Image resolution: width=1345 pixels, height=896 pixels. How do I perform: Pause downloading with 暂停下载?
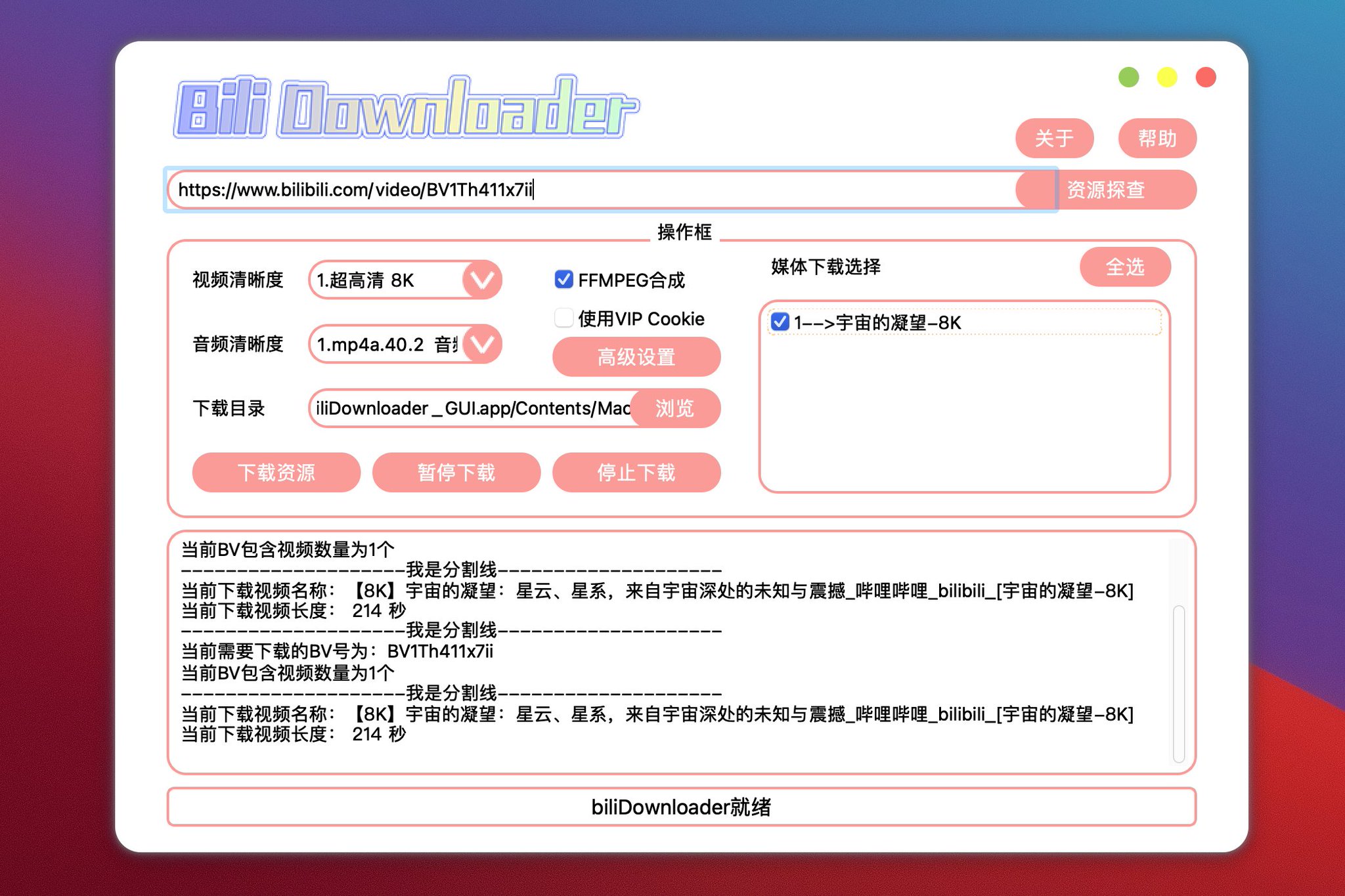pos(456,472)
